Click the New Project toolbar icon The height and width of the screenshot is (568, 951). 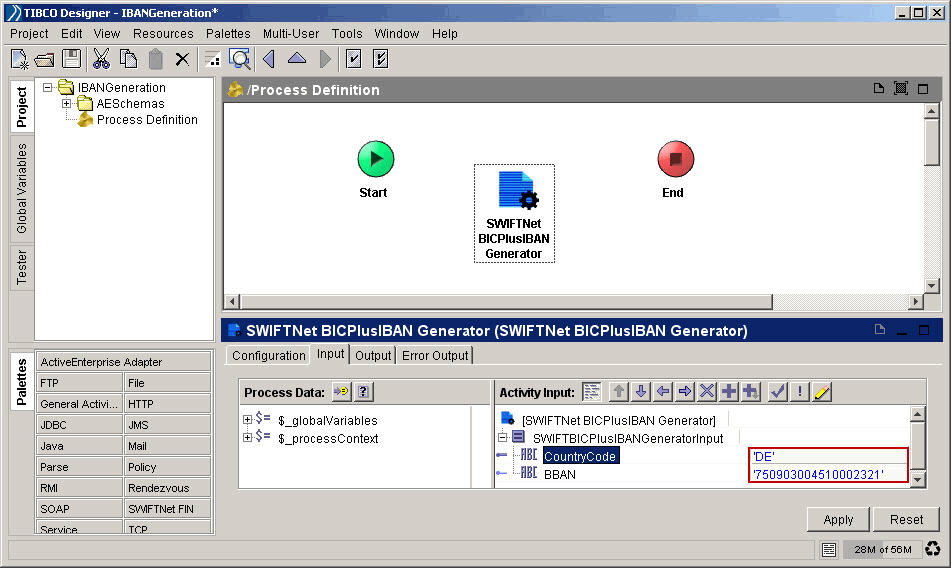[19, 59]
